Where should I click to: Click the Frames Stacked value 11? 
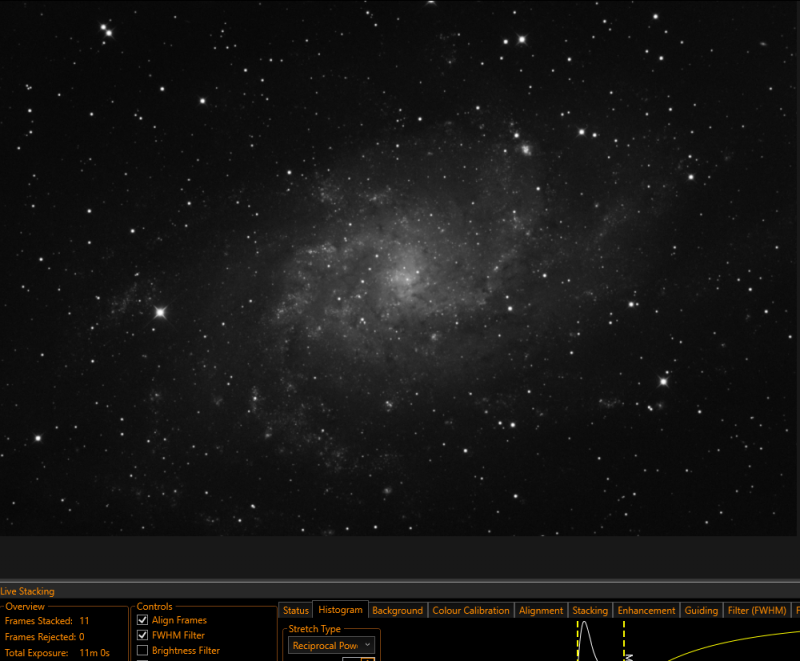point(84,621)
